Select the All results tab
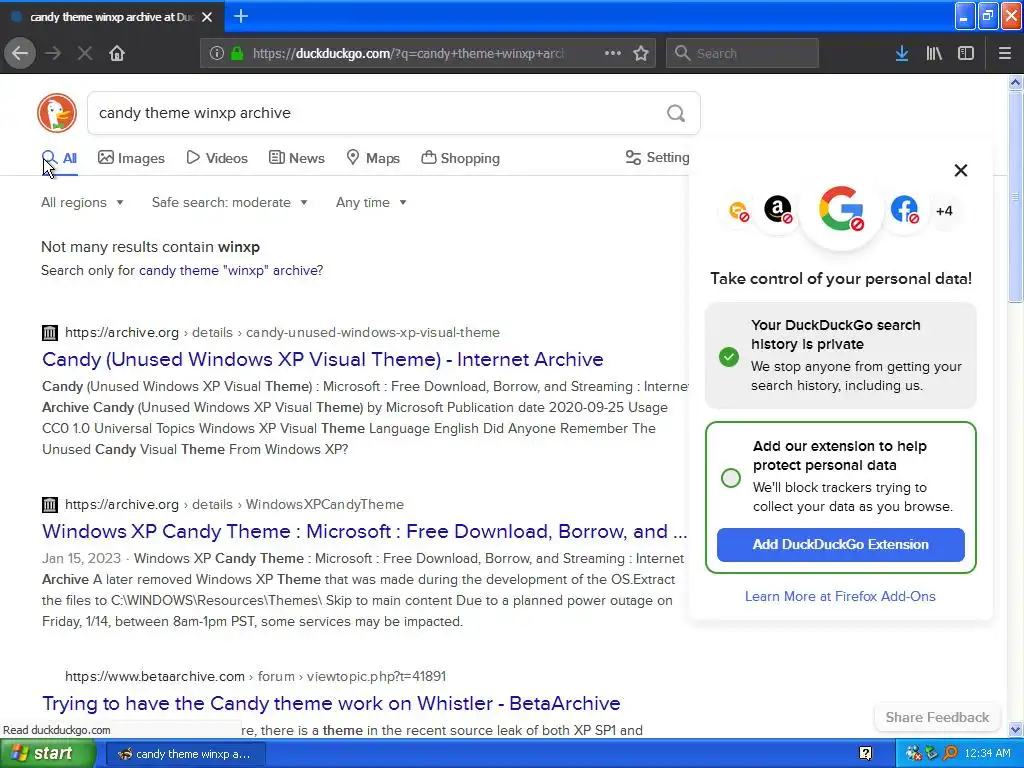The height and width of the screenshot is (768, 1024). pyautogui.click(x=59, y=158)
